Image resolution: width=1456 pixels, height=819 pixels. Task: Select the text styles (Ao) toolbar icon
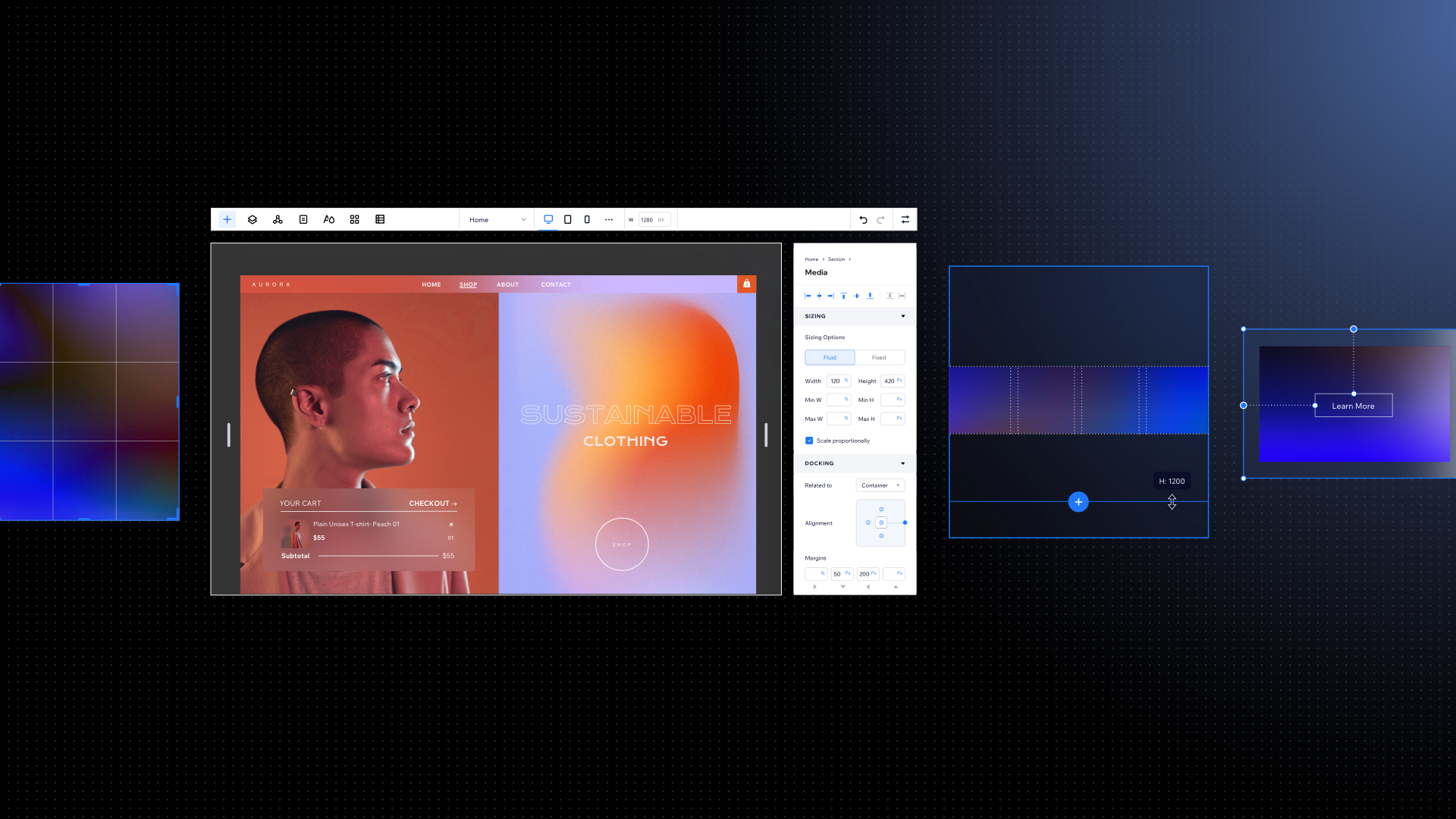pos(328,219)
